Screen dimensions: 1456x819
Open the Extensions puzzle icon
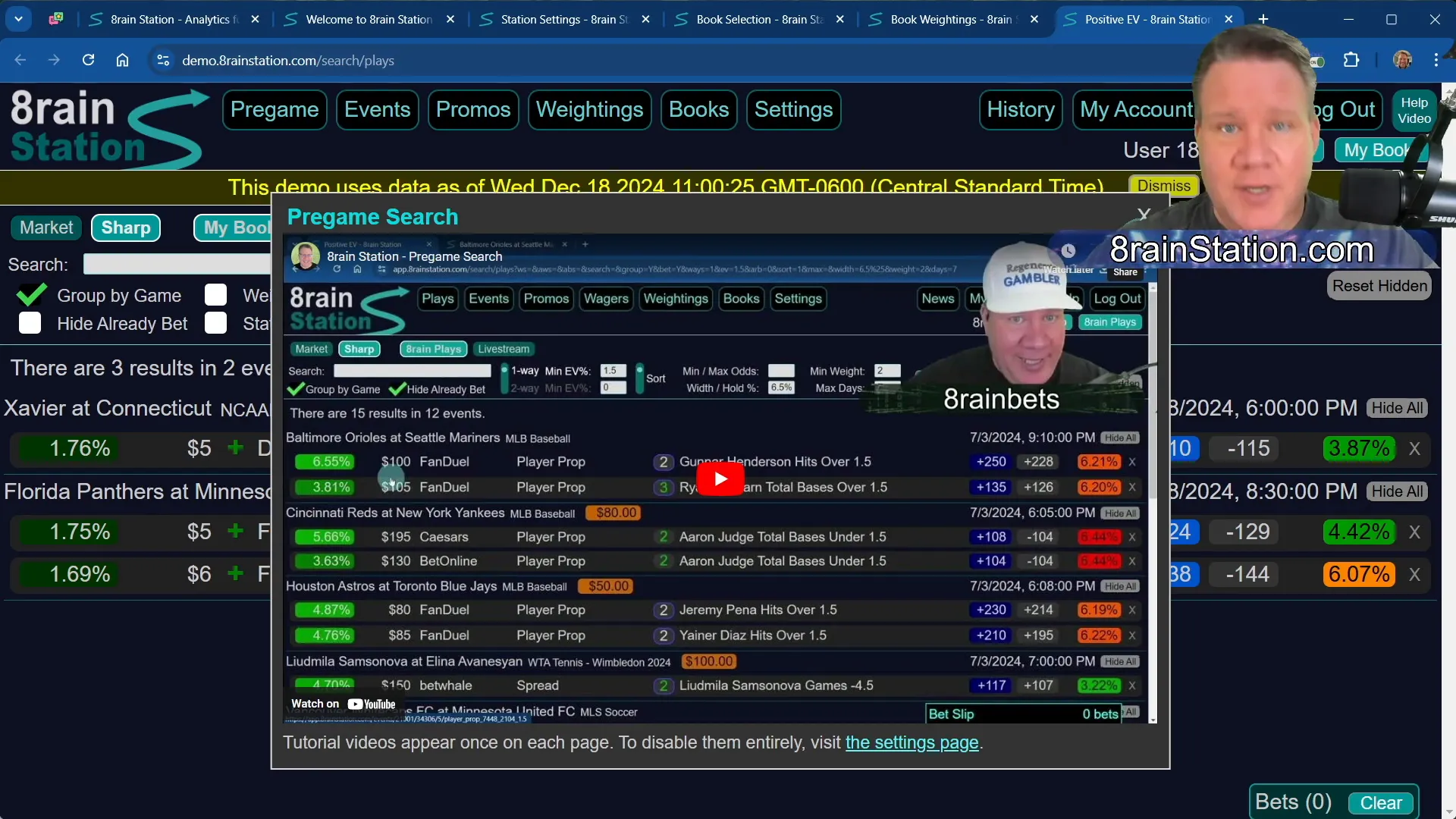[x=1351, y=60]
